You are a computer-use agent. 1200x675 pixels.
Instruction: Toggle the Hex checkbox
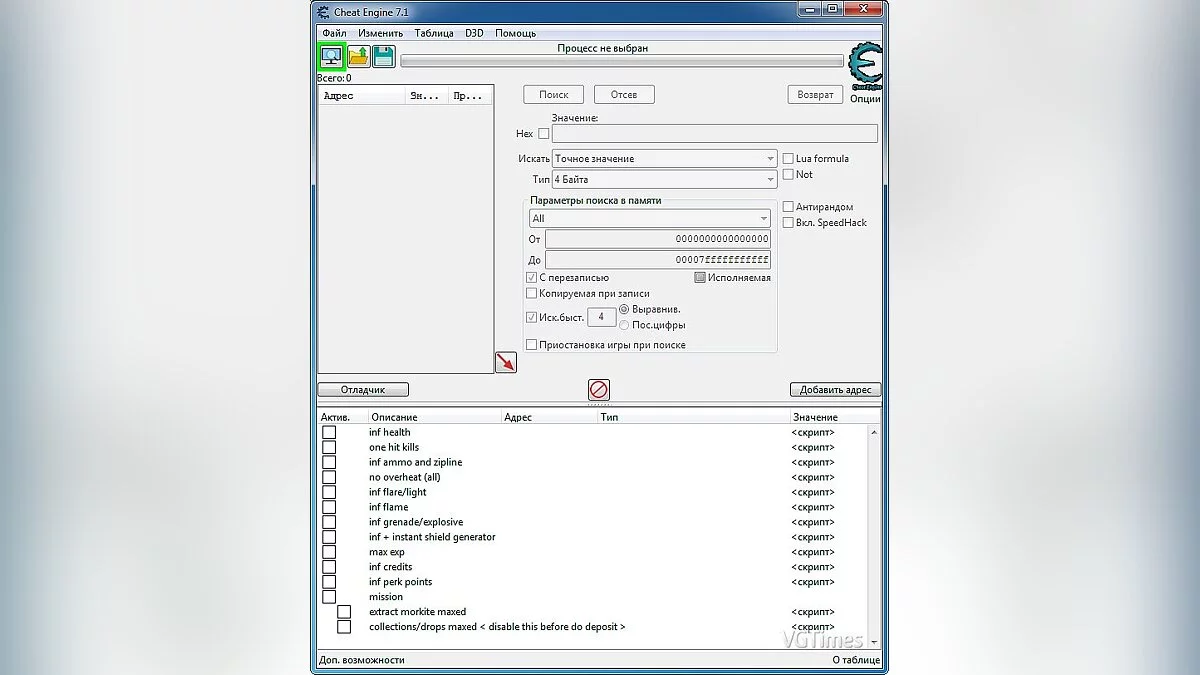(544, 133)
